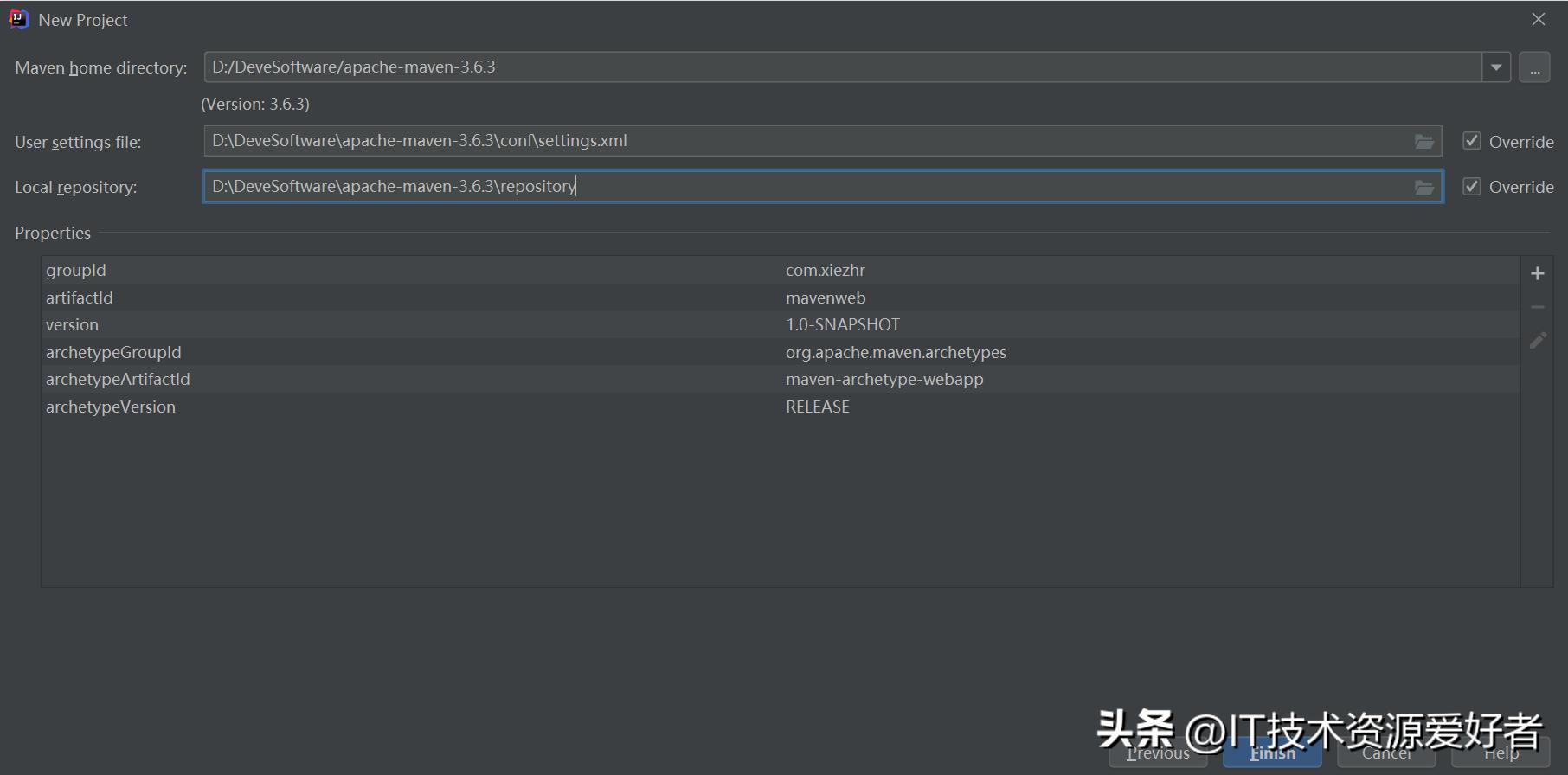This screenshot has width=1568, height=775.
Task: Click the add property plus icon
Action: pos(1537,273)
